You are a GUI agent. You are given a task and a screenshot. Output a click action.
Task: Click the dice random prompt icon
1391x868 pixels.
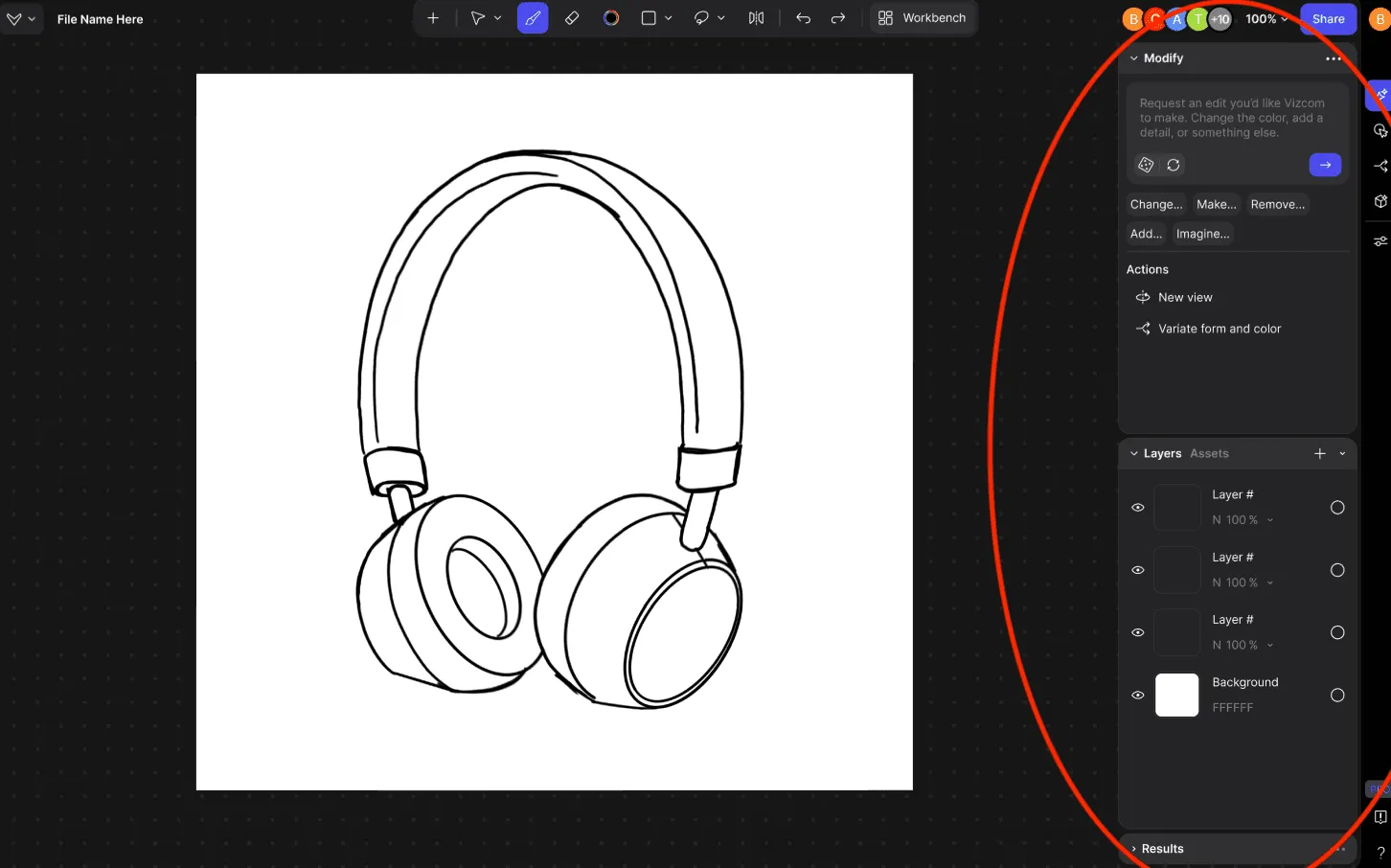[1146, 165]
